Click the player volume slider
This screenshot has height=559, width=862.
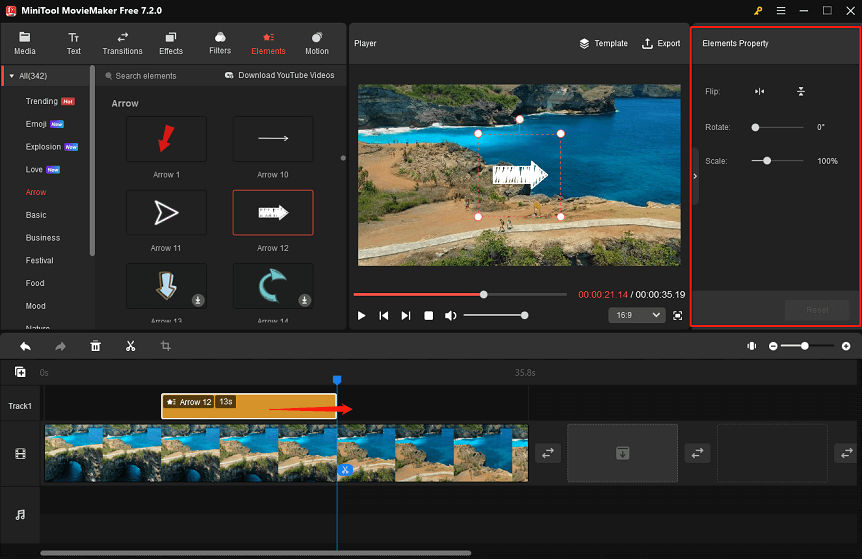click(495, 316)
